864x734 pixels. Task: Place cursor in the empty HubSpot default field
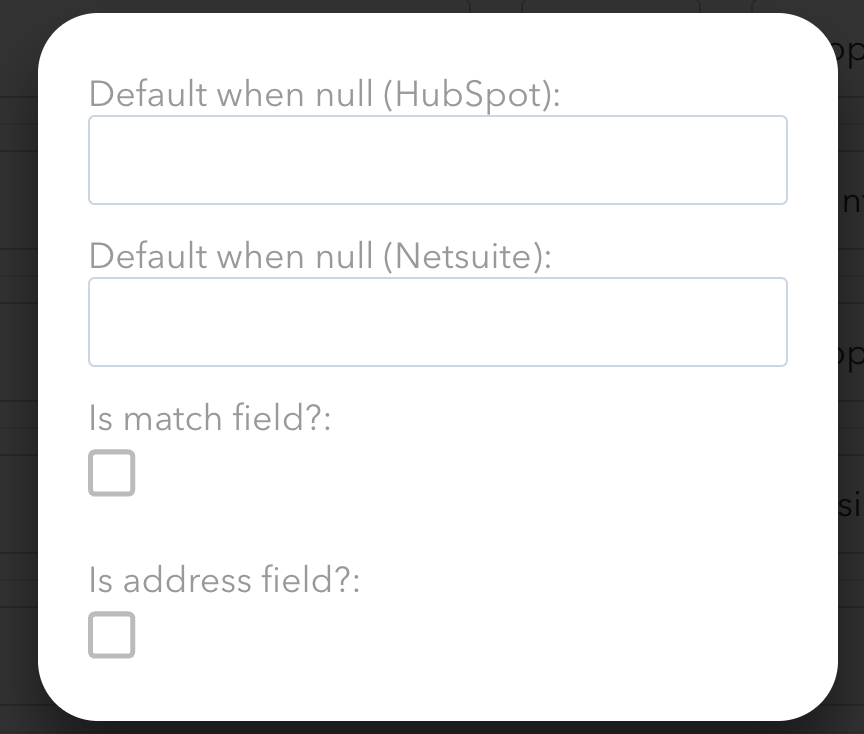point(437,160)
